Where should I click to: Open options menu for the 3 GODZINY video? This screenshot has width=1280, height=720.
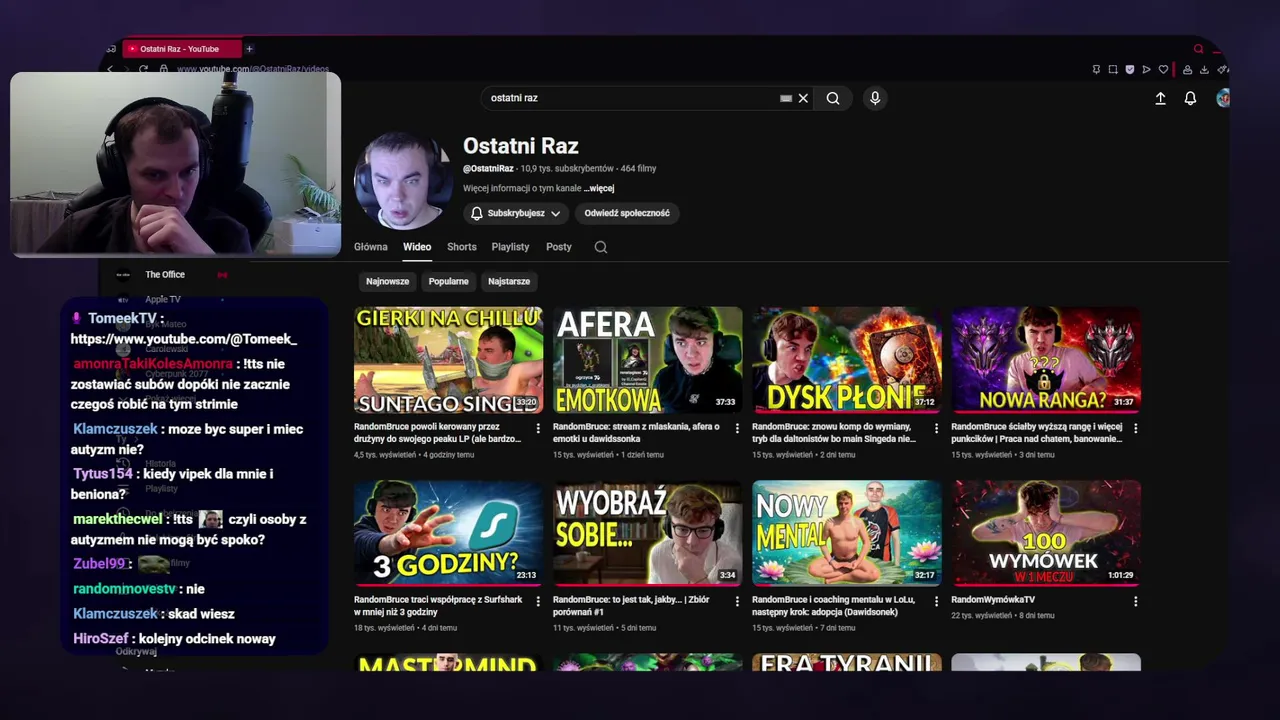tap(538, 602)
